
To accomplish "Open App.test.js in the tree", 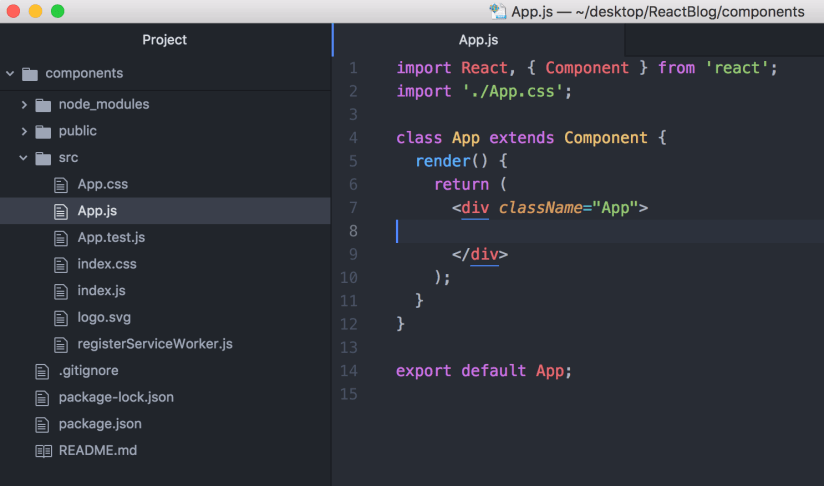I will (x=111, y=238).
